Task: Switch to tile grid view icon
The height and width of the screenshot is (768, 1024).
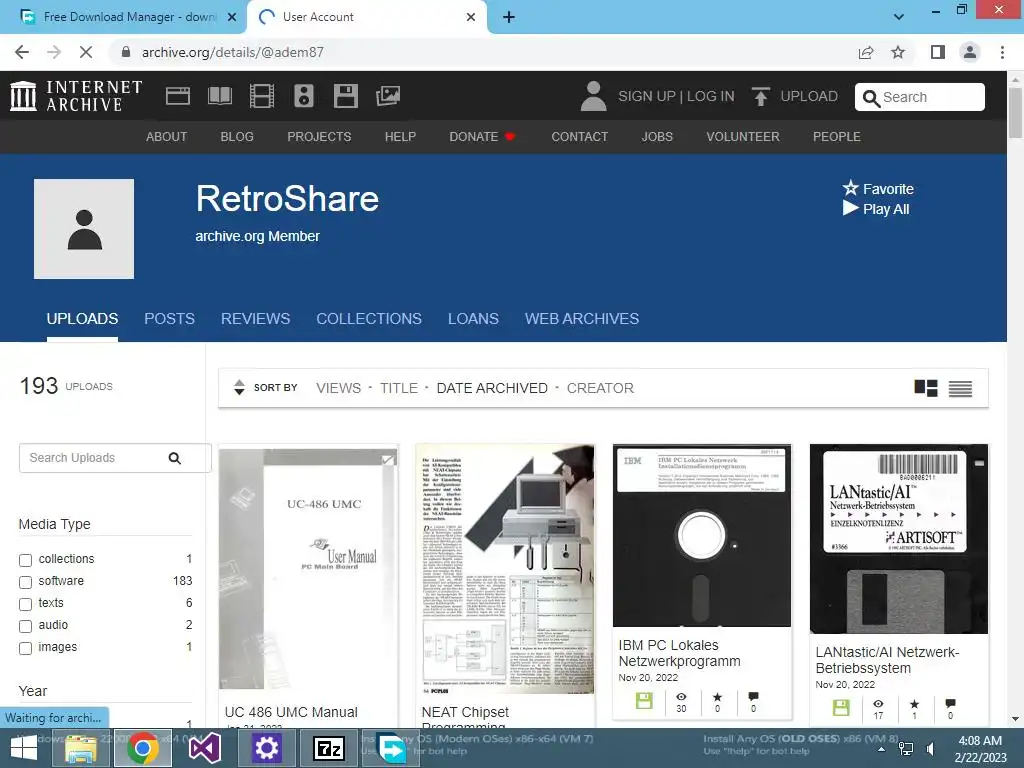Action: 926,388
